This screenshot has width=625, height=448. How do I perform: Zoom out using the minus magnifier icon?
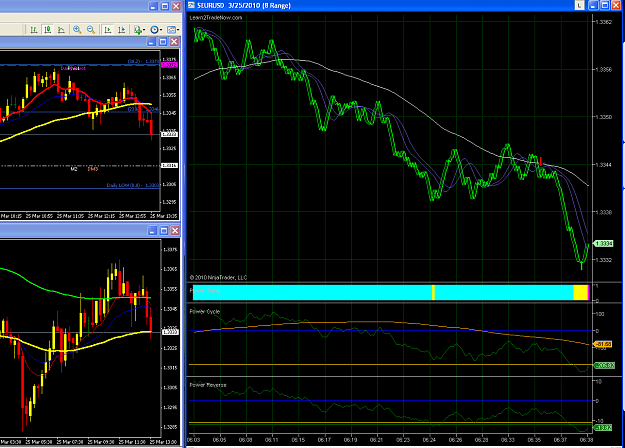pyautogui.click(x=91, y=30)
